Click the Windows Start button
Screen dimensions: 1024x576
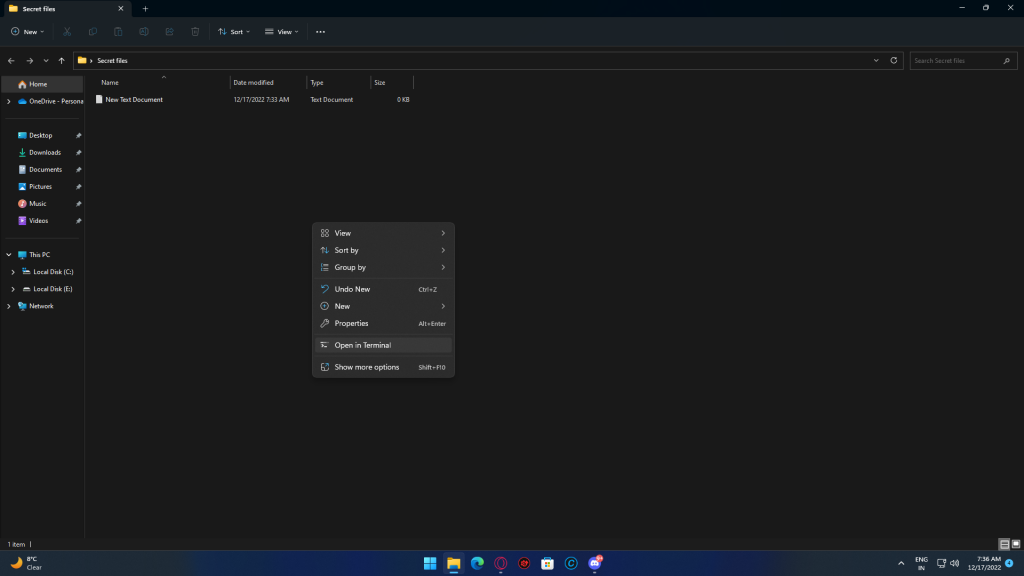[x=430, y=563]
